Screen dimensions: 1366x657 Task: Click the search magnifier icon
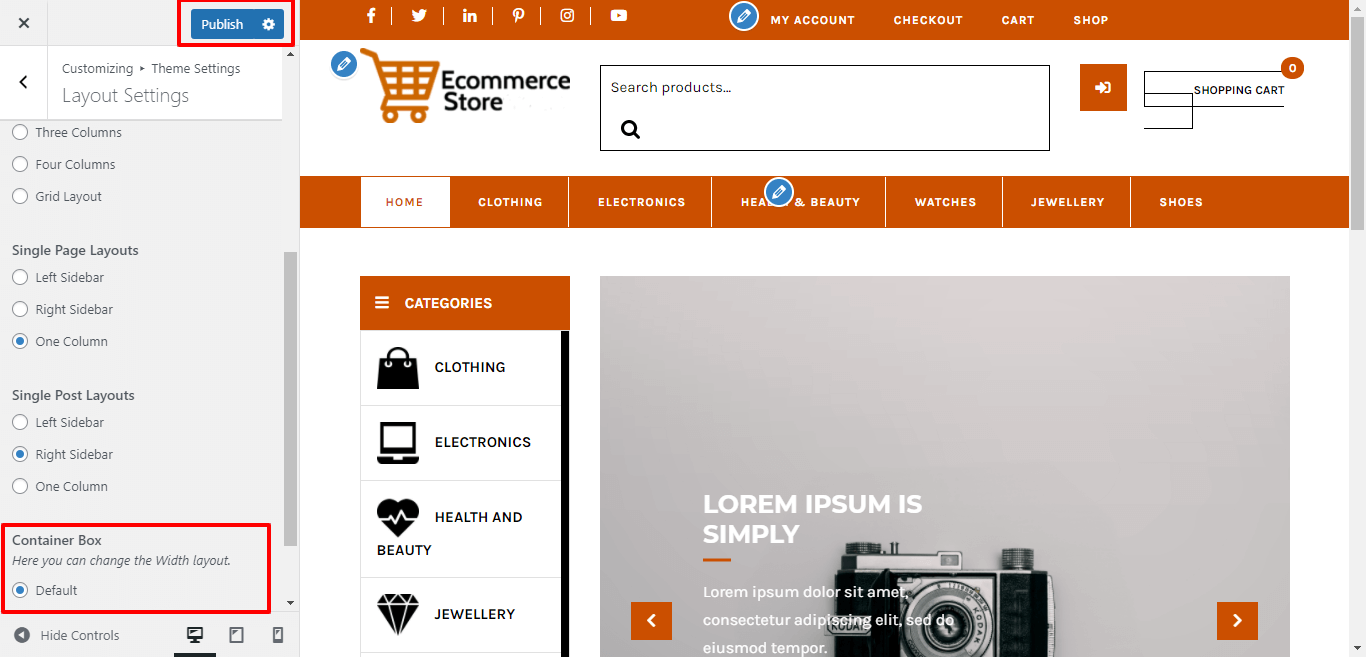[630, 129]
